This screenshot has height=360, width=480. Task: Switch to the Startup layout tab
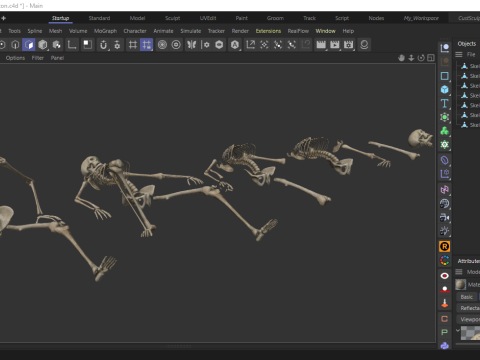[60, 18]
